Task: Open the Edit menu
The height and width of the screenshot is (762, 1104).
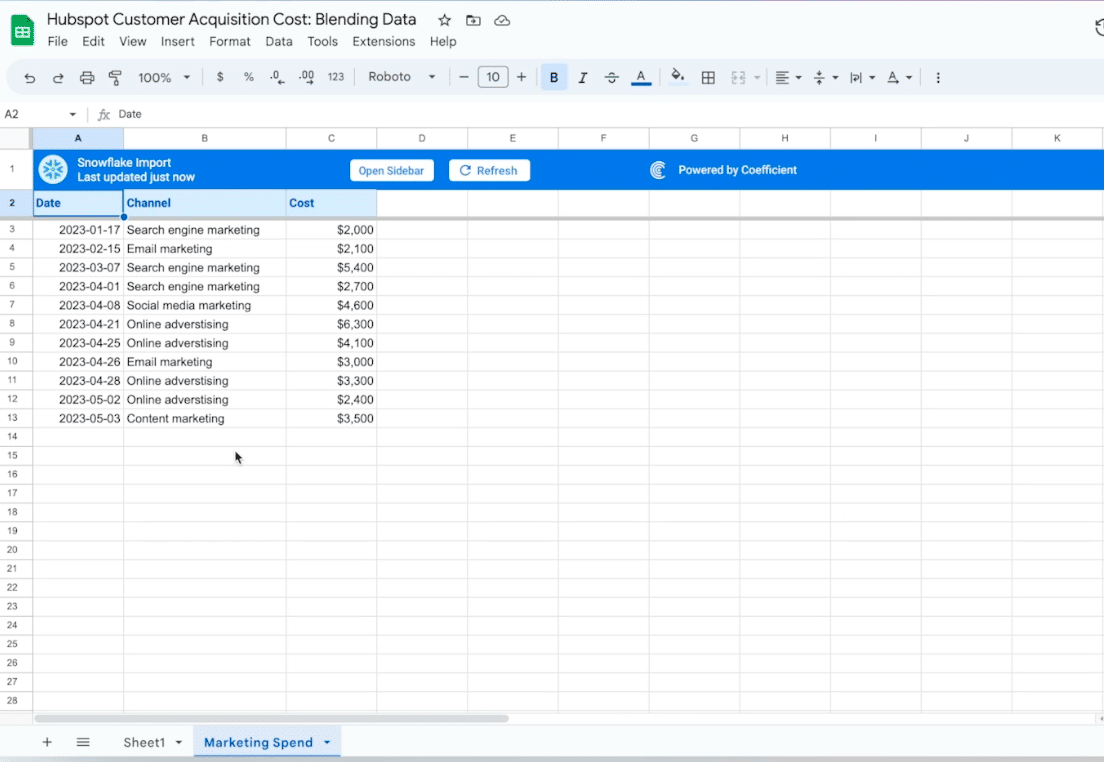Action: [93, 42]
